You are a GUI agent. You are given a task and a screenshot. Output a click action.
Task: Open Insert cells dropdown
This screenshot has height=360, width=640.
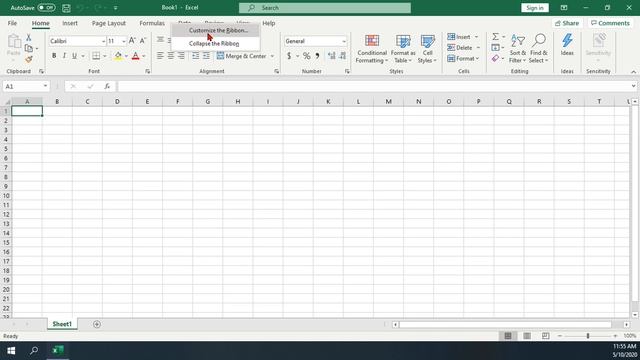476,37
